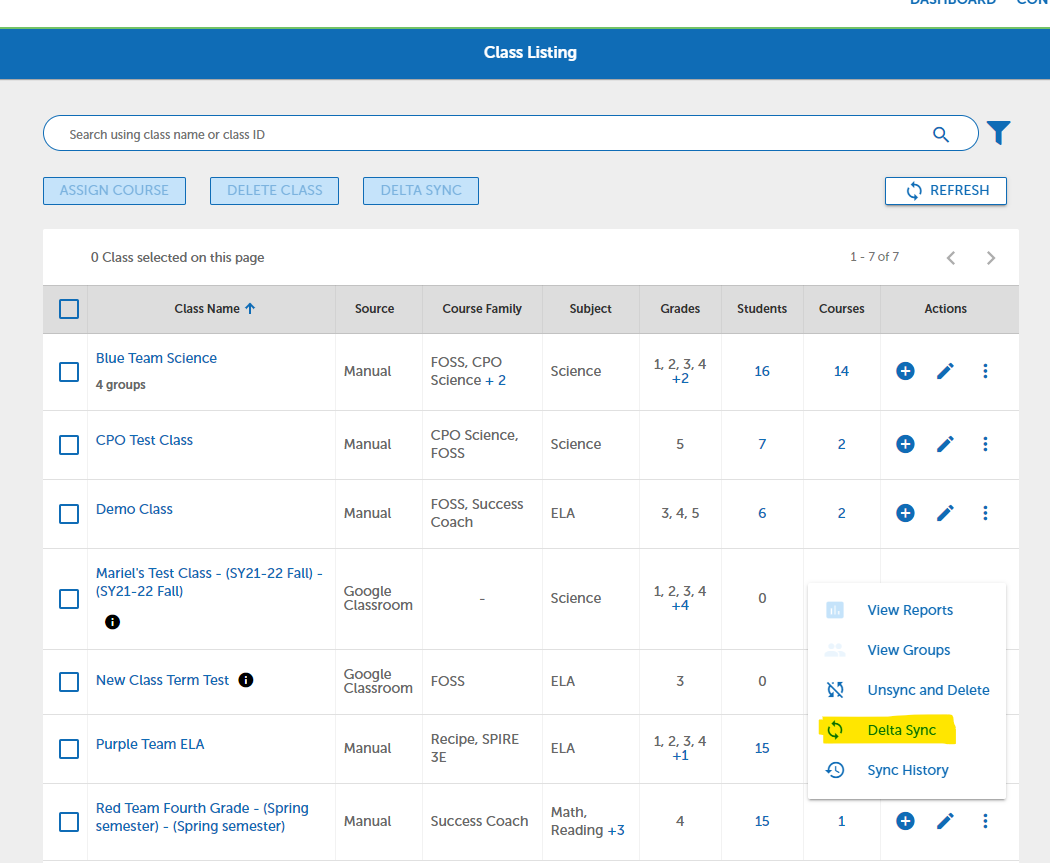This screenshot has height=863, width=1050.
Task: Expand '+ 2' course families for Blue Team
Action: [x=496, y=380]
